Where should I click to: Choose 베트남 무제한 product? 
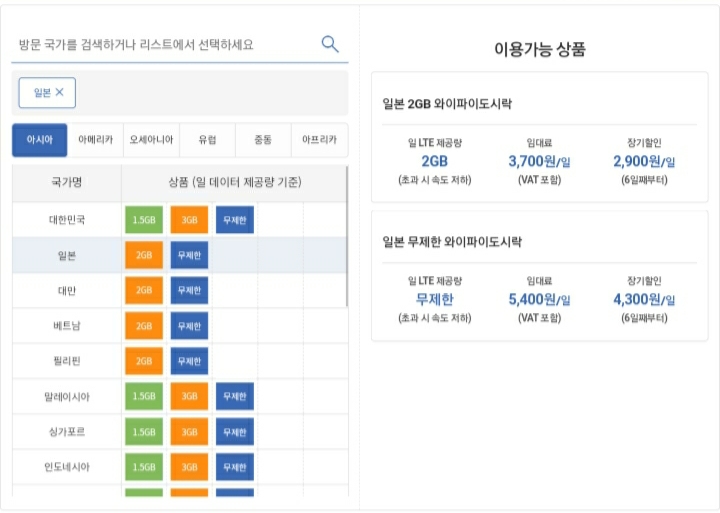point(189,326)
